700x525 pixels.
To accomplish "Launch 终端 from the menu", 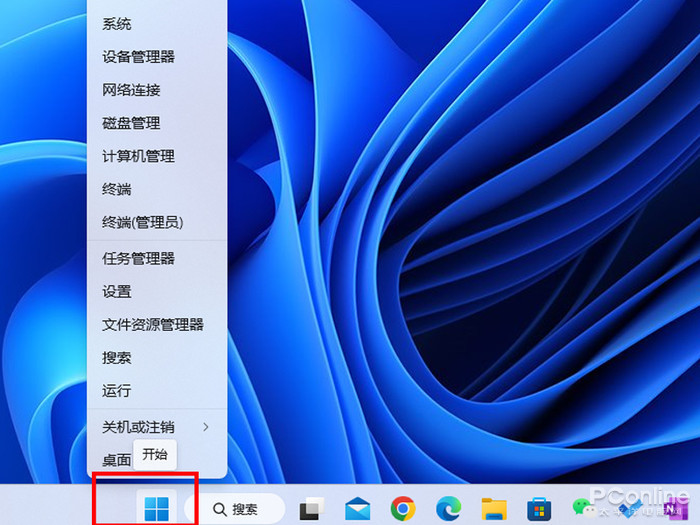I will 157,189.
